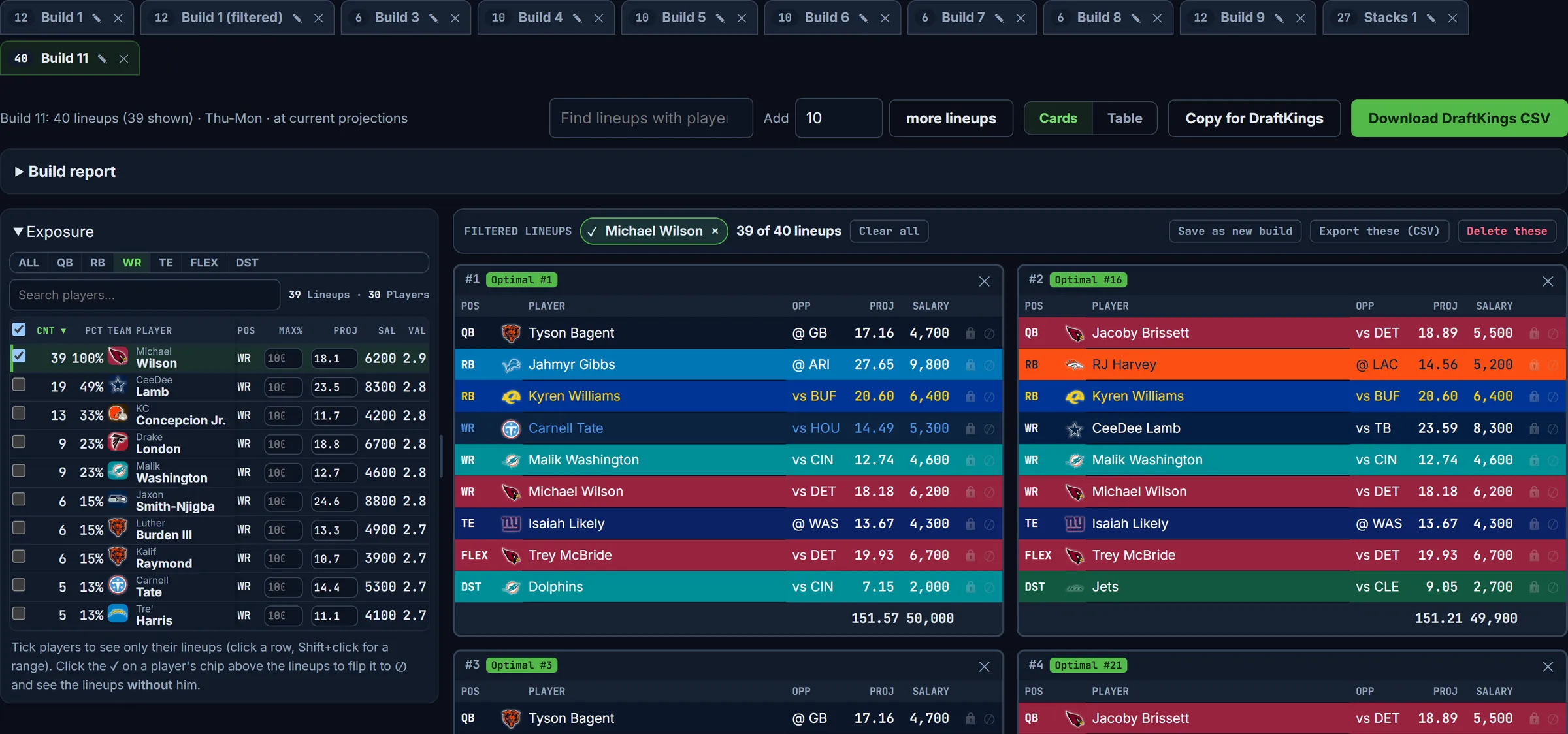Screen dimensions: 1568x734
Task: Flip the checkmark on Michael Wilson chip
Action: [x=593, y=231]
